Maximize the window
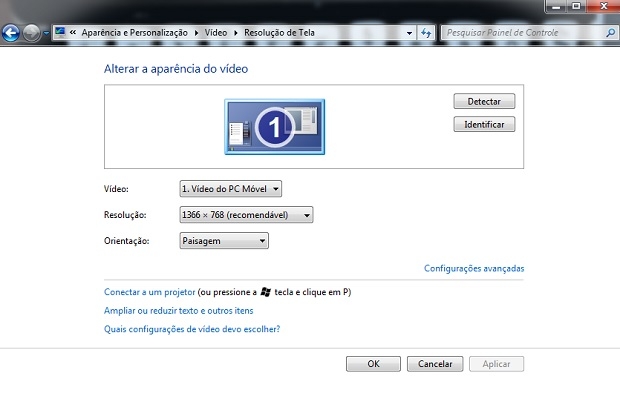The height and width of the screenshot is (416, 620). pos(577,6)
